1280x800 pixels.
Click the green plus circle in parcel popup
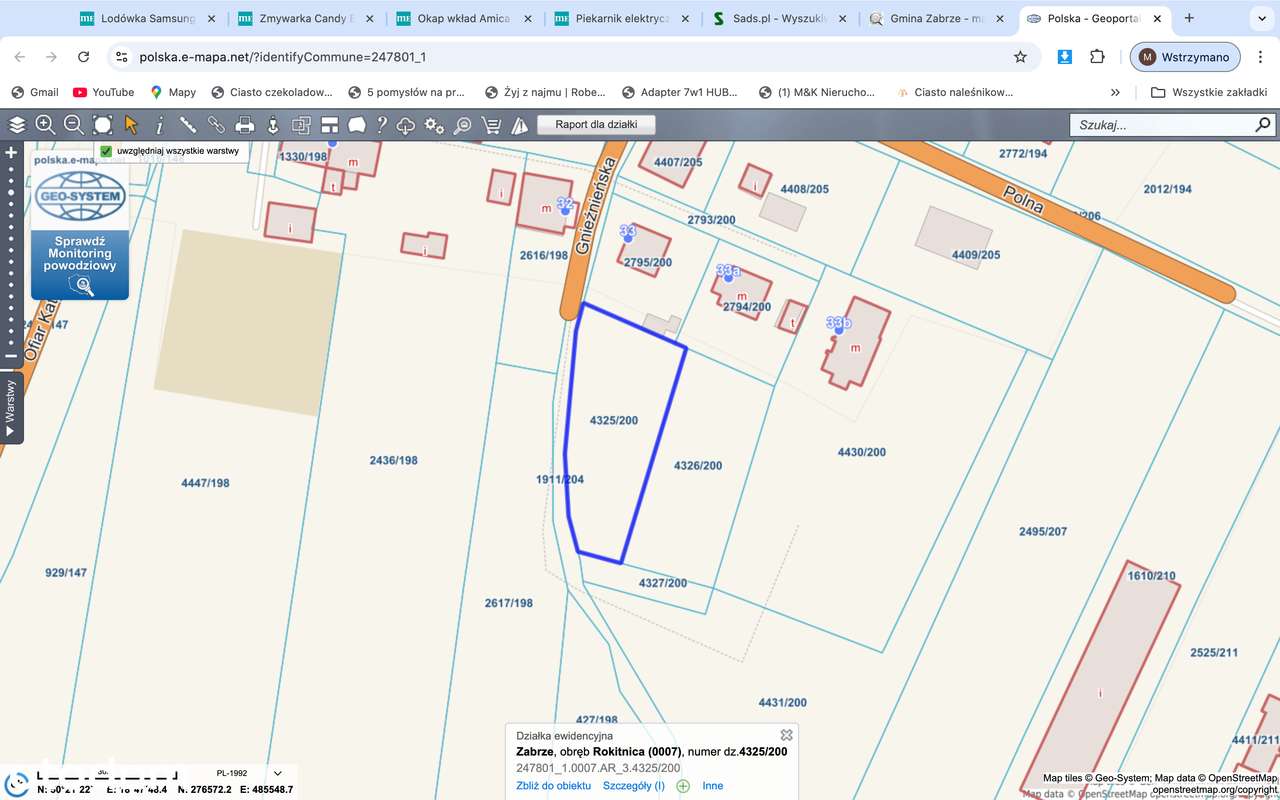[683, 786]
